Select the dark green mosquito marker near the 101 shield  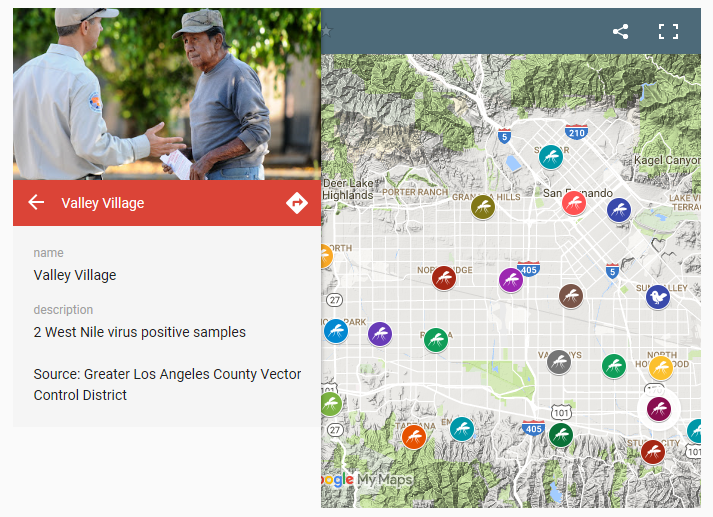point(561,435)
